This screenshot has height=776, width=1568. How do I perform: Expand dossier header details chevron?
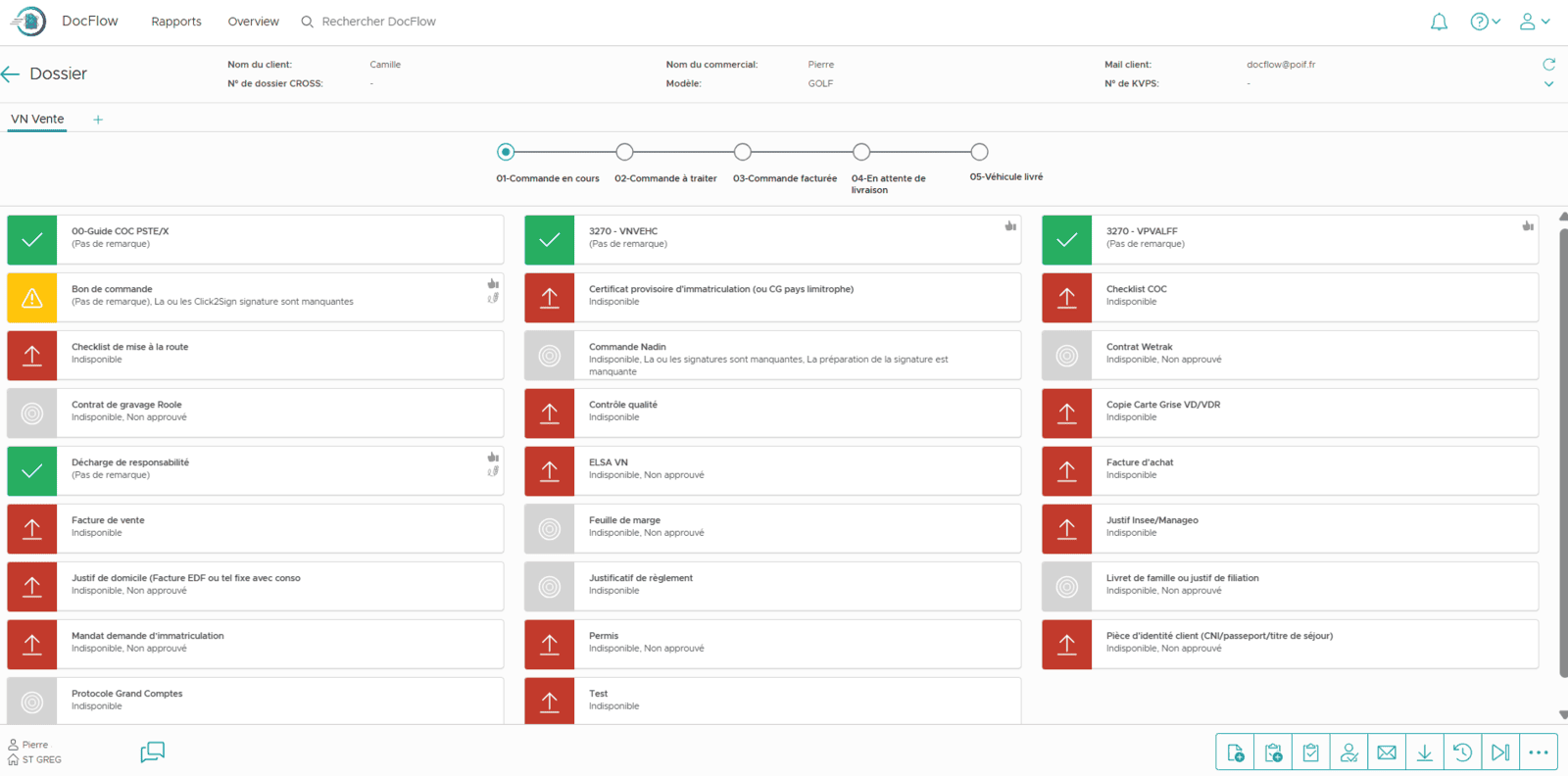pyautogui.click(x=1548, y=84)
